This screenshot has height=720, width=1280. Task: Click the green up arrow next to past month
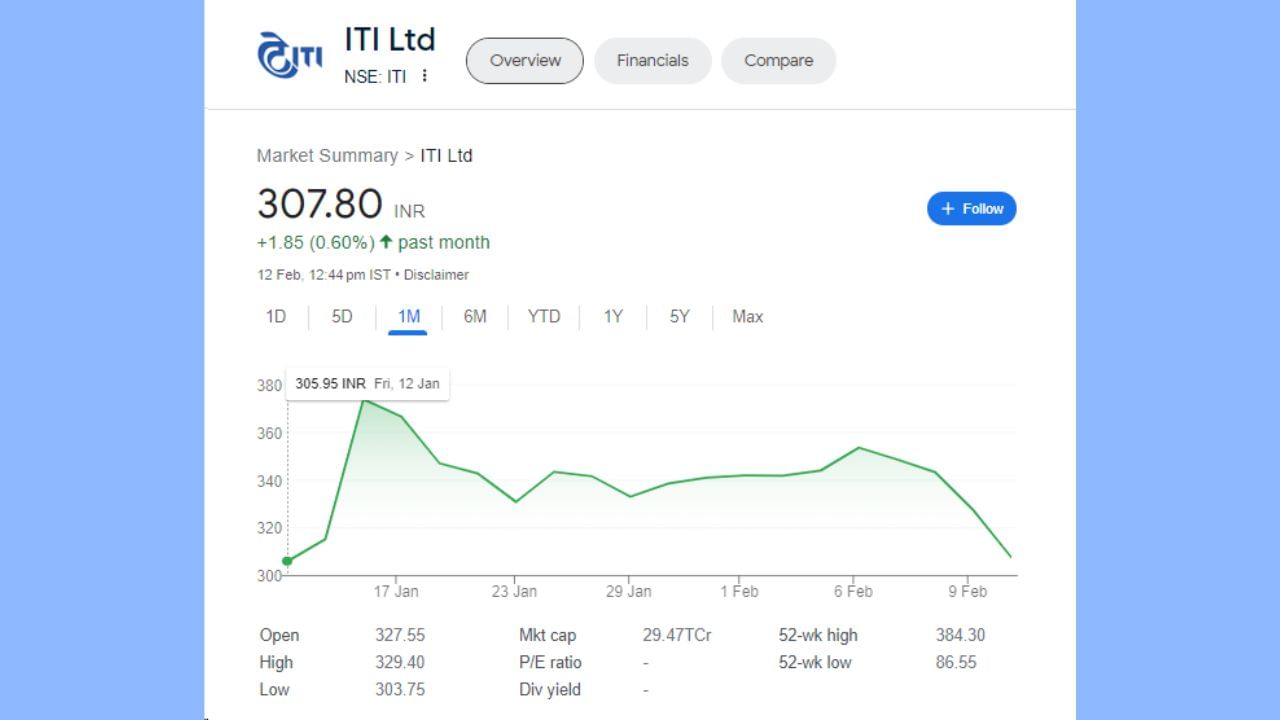(x=386, y=242)
